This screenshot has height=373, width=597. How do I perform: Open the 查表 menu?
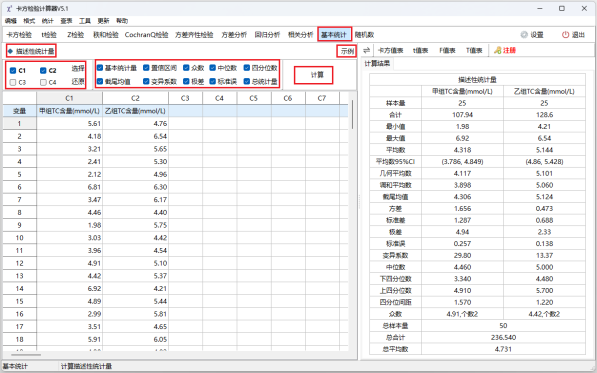point(66,21)
